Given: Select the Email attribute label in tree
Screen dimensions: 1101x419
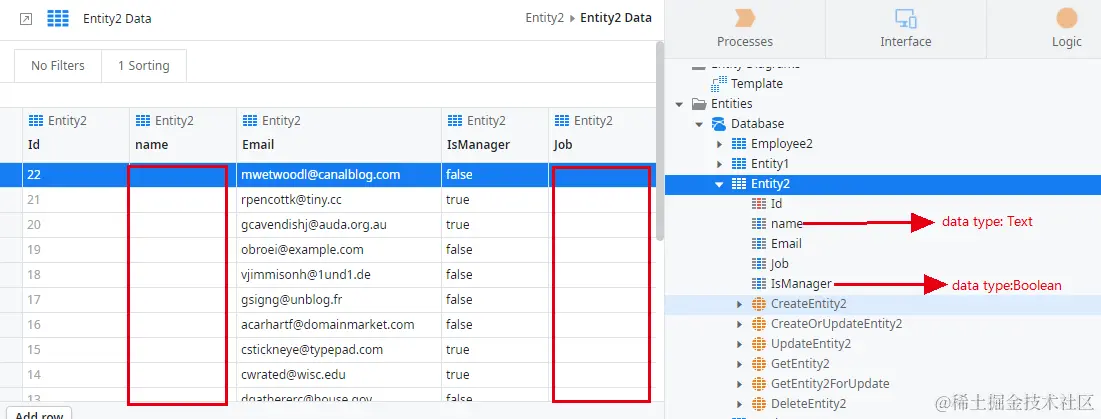Looking at the screenshot, I should pyautogui.click(x=786, y=244).
